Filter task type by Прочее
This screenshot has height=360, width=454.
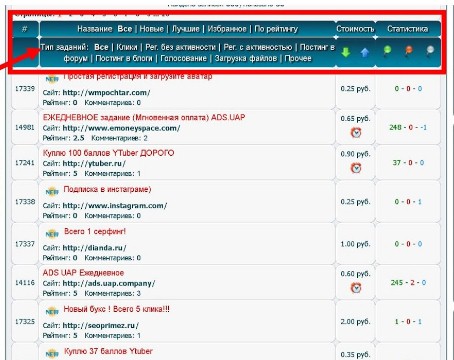pos(298,58)
